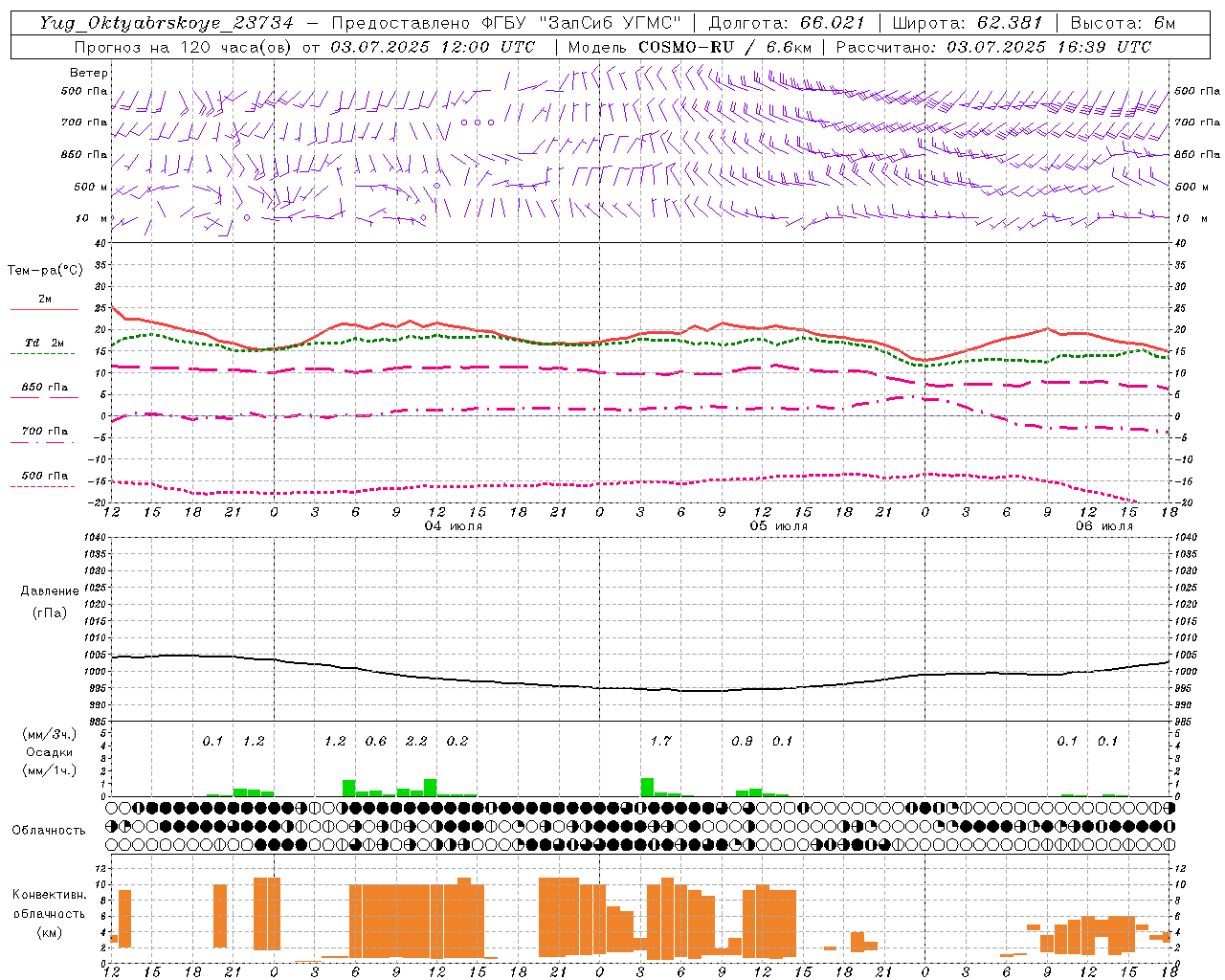Click the 0.2 precipitation total value
Image resolution: width=1225 pixels, height=980 pixels.
457,742
